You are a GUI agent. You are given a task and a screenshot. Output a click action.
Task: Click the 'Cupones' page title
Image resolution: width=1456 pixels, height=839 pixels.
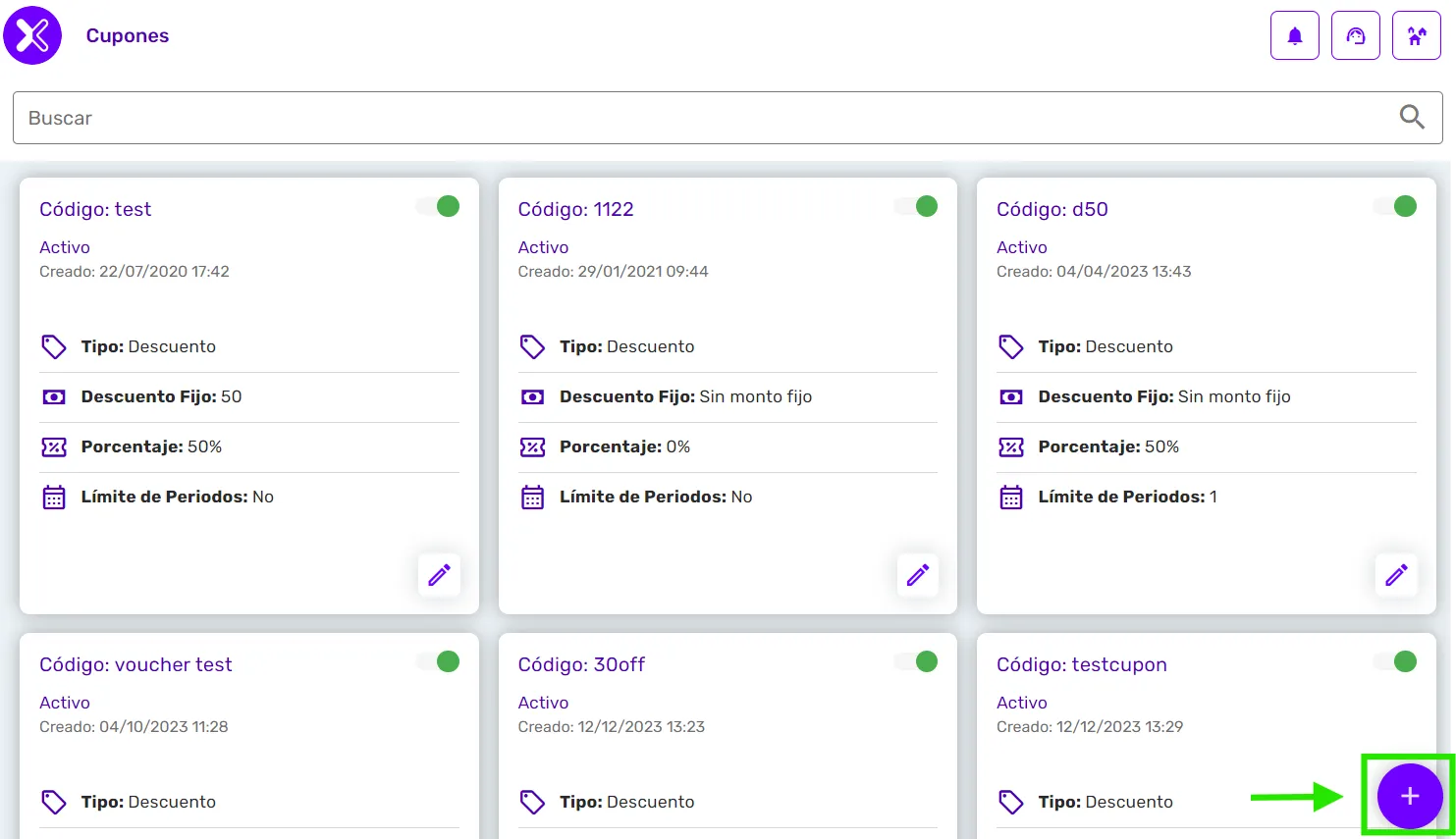click(128, 35)
